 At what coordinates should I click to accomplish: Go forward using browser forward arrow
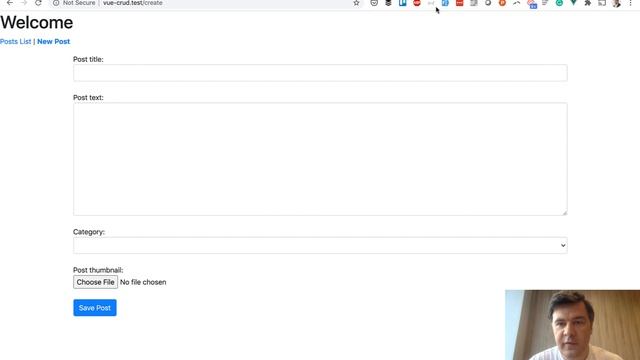click(x=24, y=3)
